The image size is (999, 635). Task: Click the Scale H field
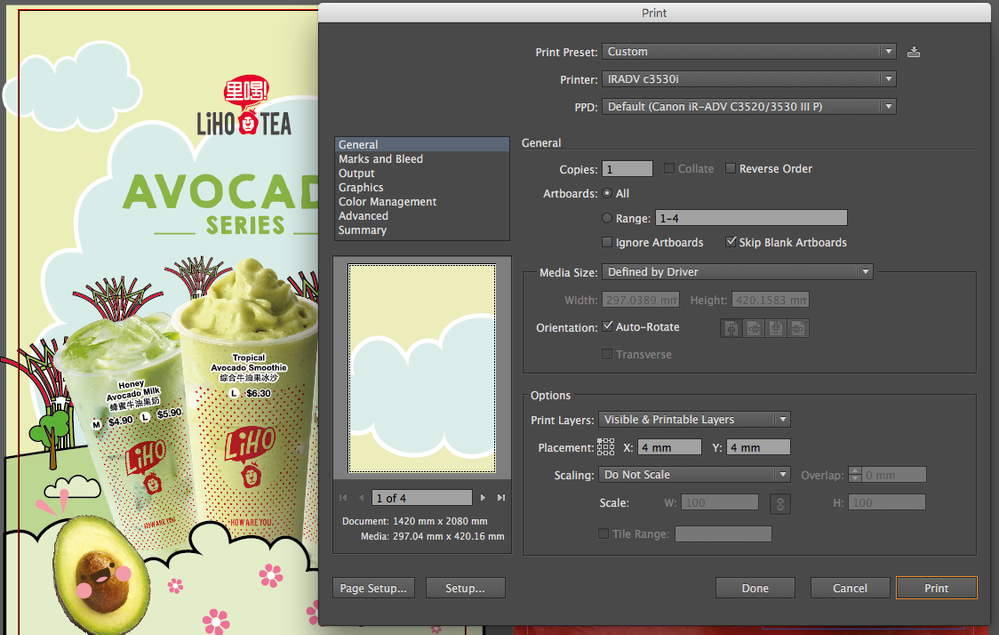pyautogui.click(x=887, y=503)
